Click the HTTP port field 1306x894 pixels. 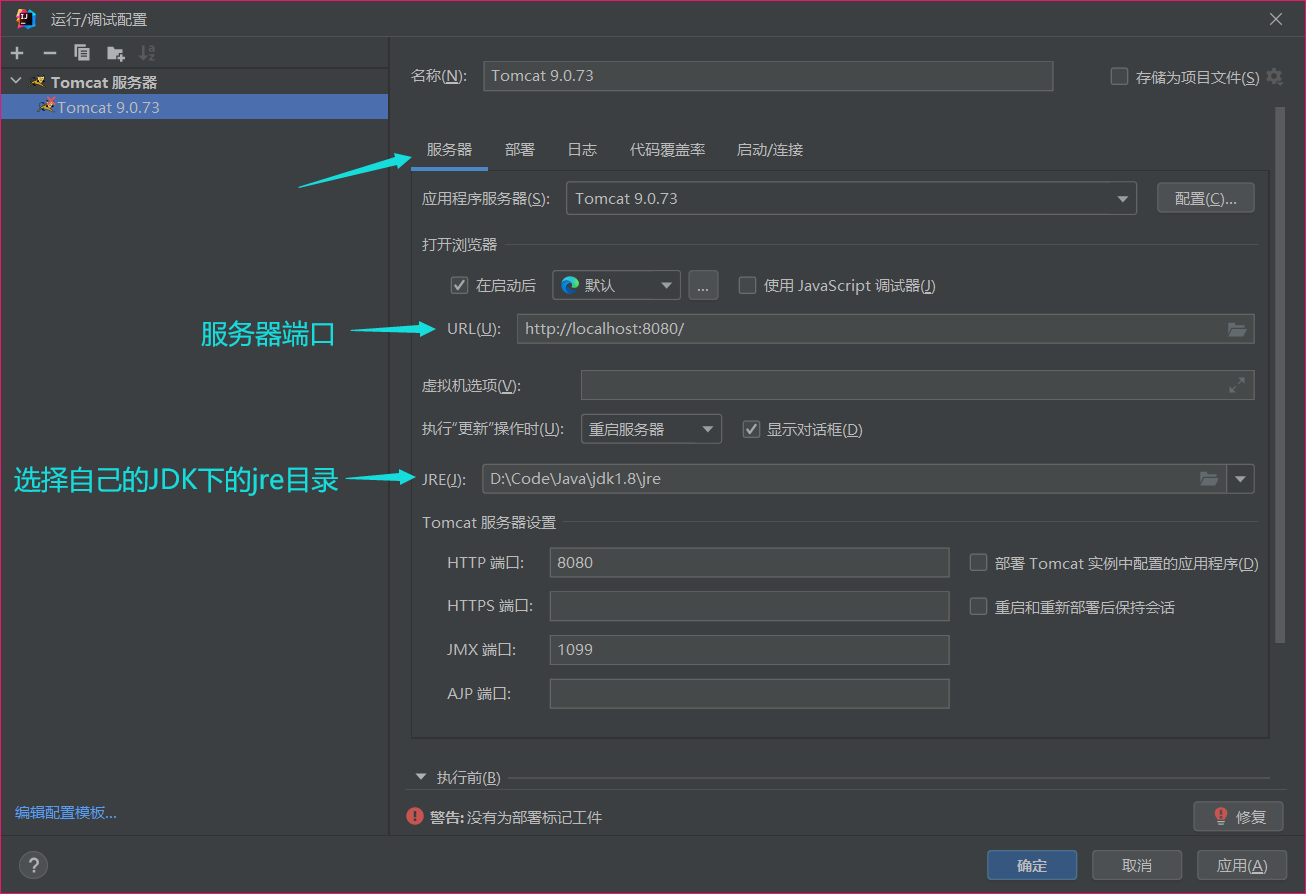[749, 562]
